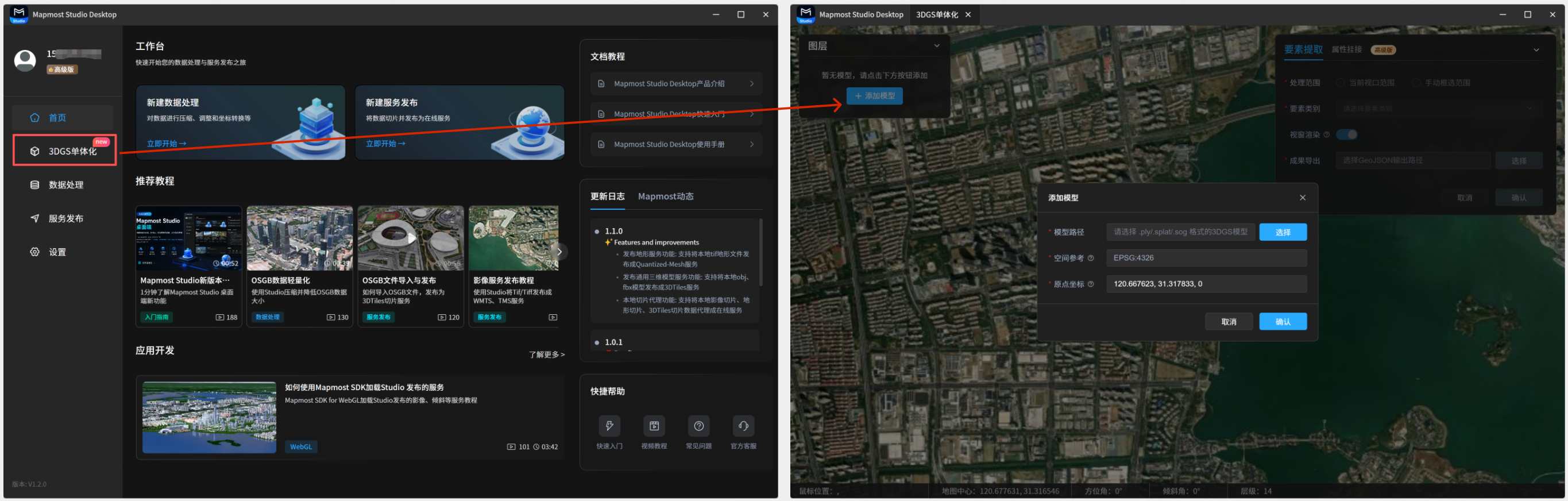Click the 地图中心 coordinates in the status bar
Image resolution: width=1568 pixels, height=501 pixels.
tap(1000, 491)
